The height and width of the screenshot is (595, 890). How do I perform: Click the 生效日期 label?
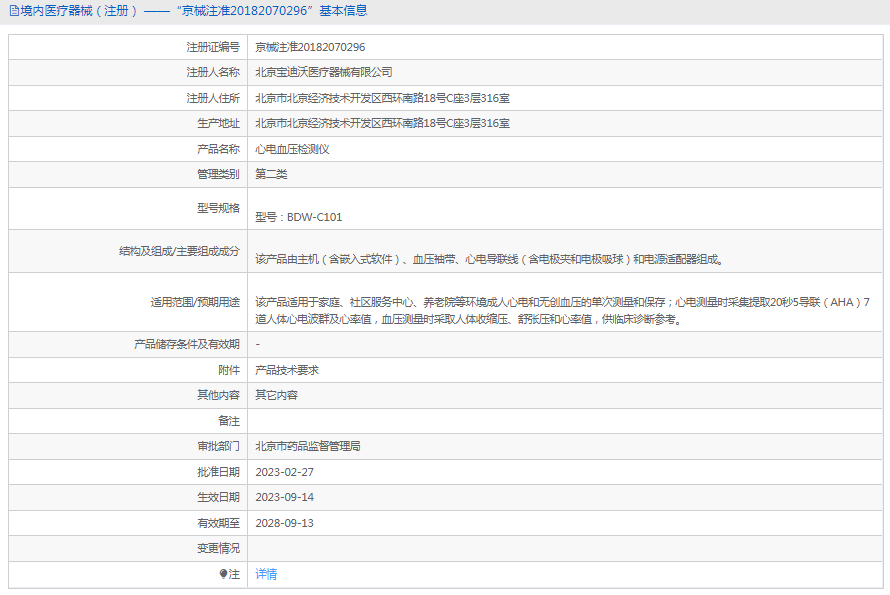click(219, 497)
